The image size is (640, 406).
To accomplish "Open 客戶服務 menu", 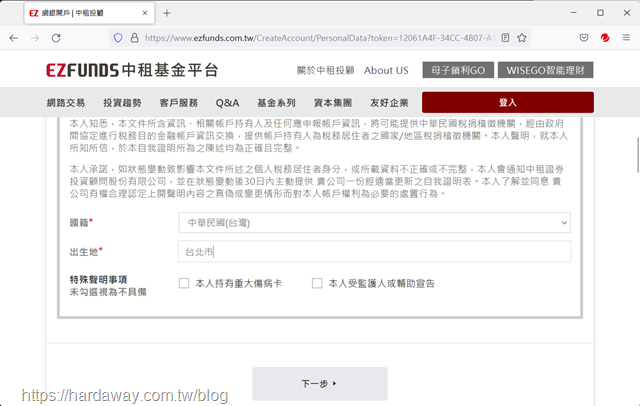I will pos(178,103).
